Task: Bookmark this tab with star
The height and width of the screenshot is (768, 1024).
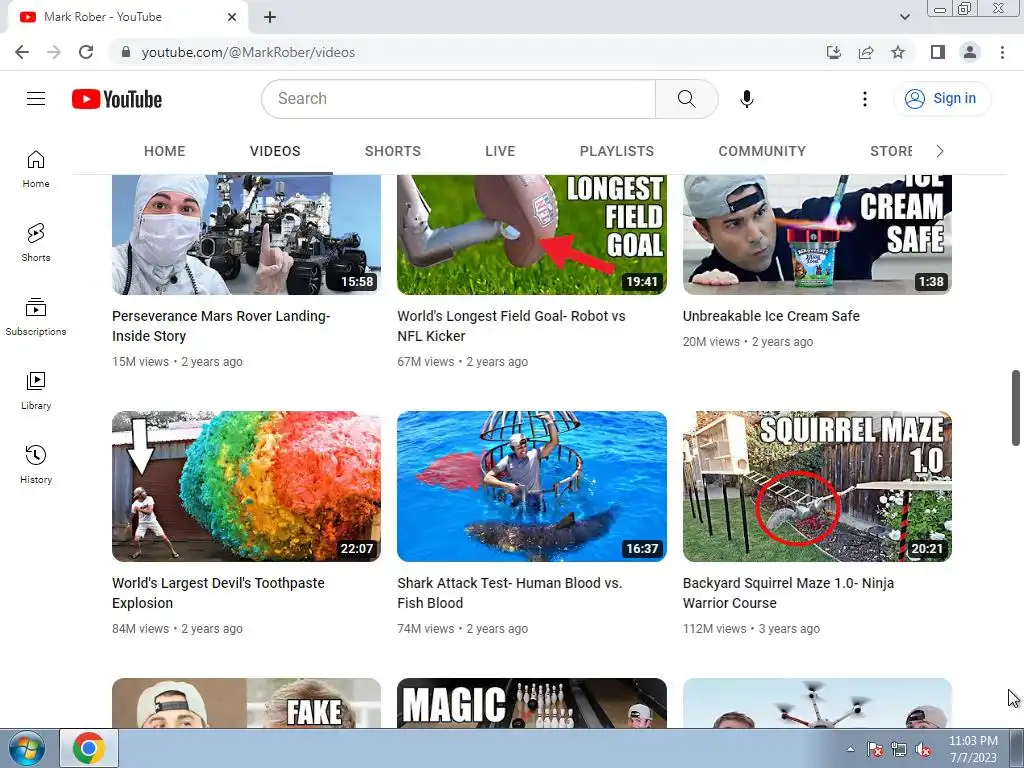Action: [898, 52]
